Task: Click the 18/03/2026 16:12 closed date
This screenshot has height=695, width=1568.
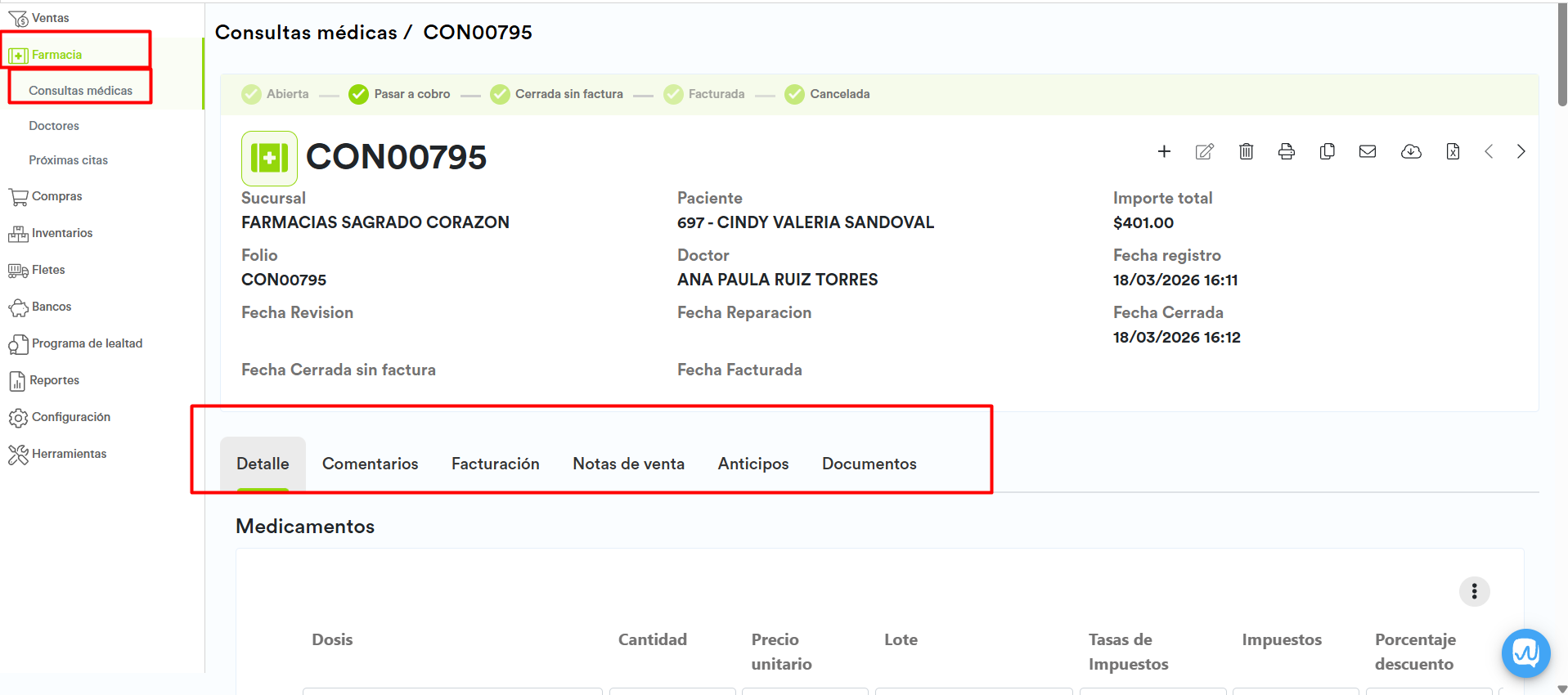Action: 1177,337
